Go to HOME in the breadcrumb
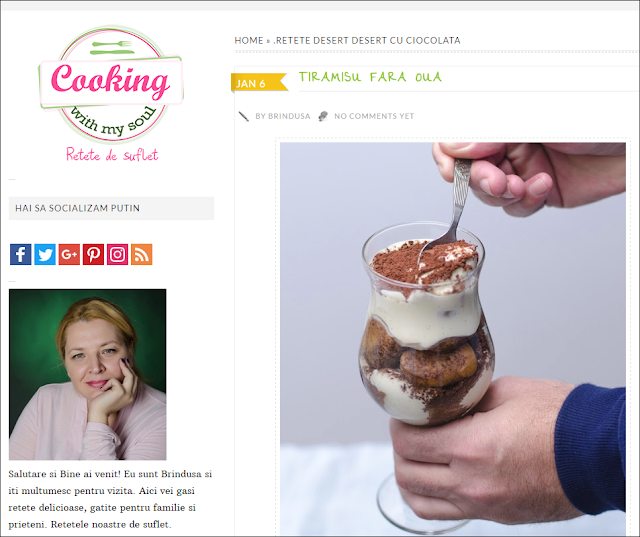The height and width of the screenshot is (537, 640). [x=249, y=40]
